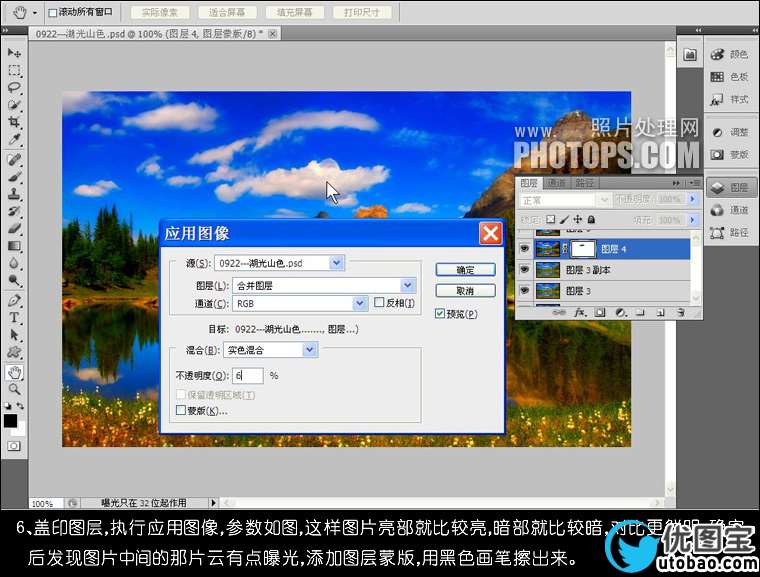Open the 通道 (Channel) RGB dropdown

coord(359,303)
